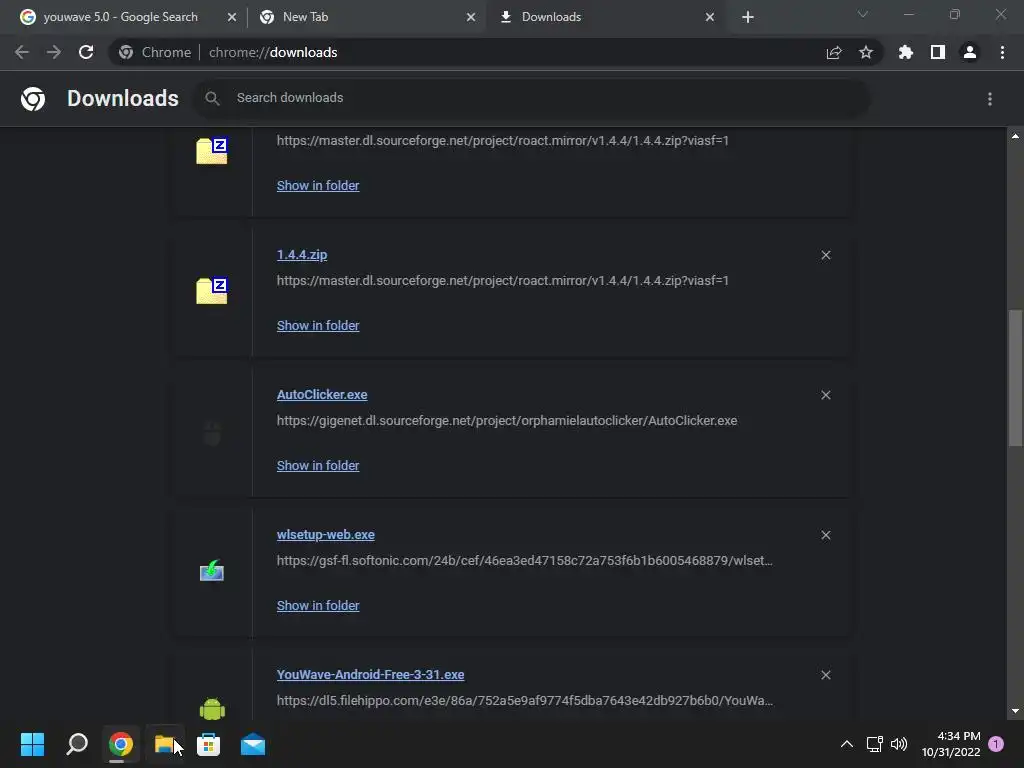The image size is (1024, 768).
Task: Open the Downloads page more actions menu
Action: pyautogui.click(x=990, y=99)
